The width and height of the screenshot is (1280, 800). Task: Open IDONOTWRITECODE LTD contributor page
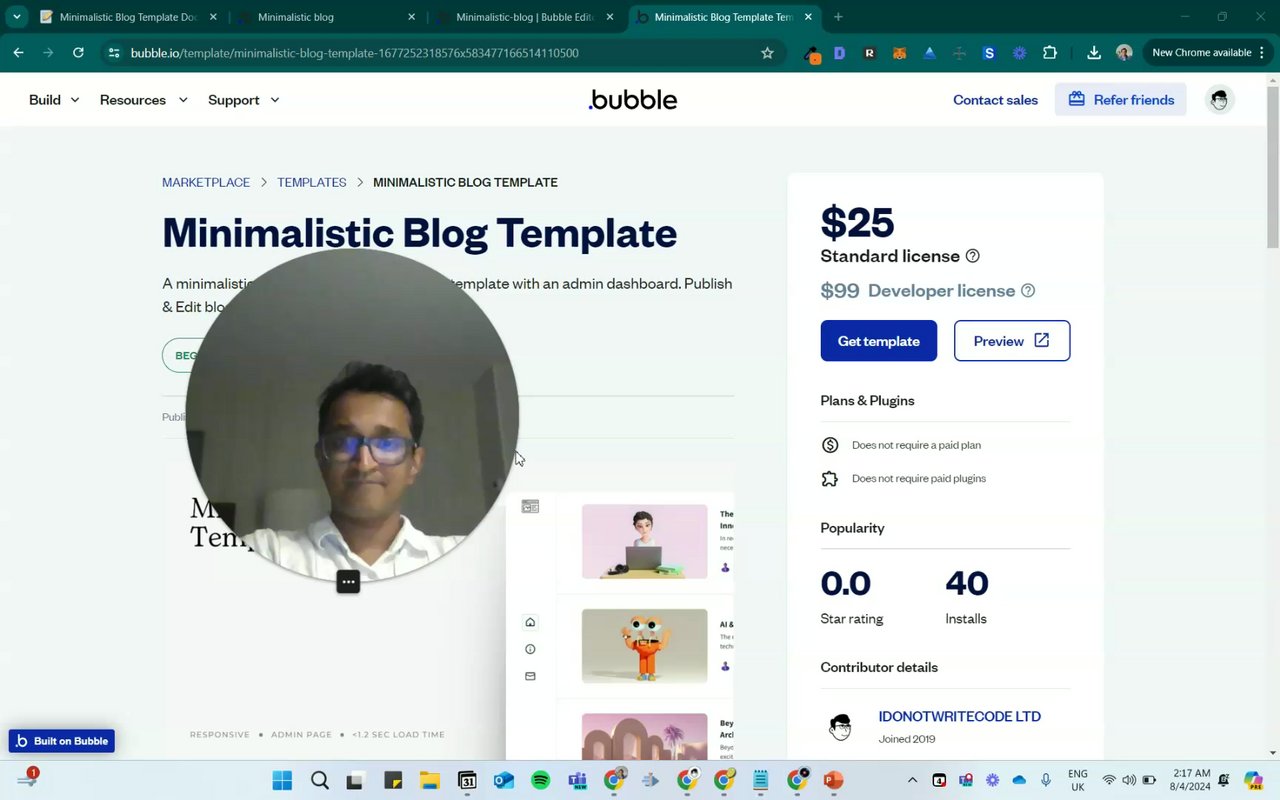pos(959,716)
